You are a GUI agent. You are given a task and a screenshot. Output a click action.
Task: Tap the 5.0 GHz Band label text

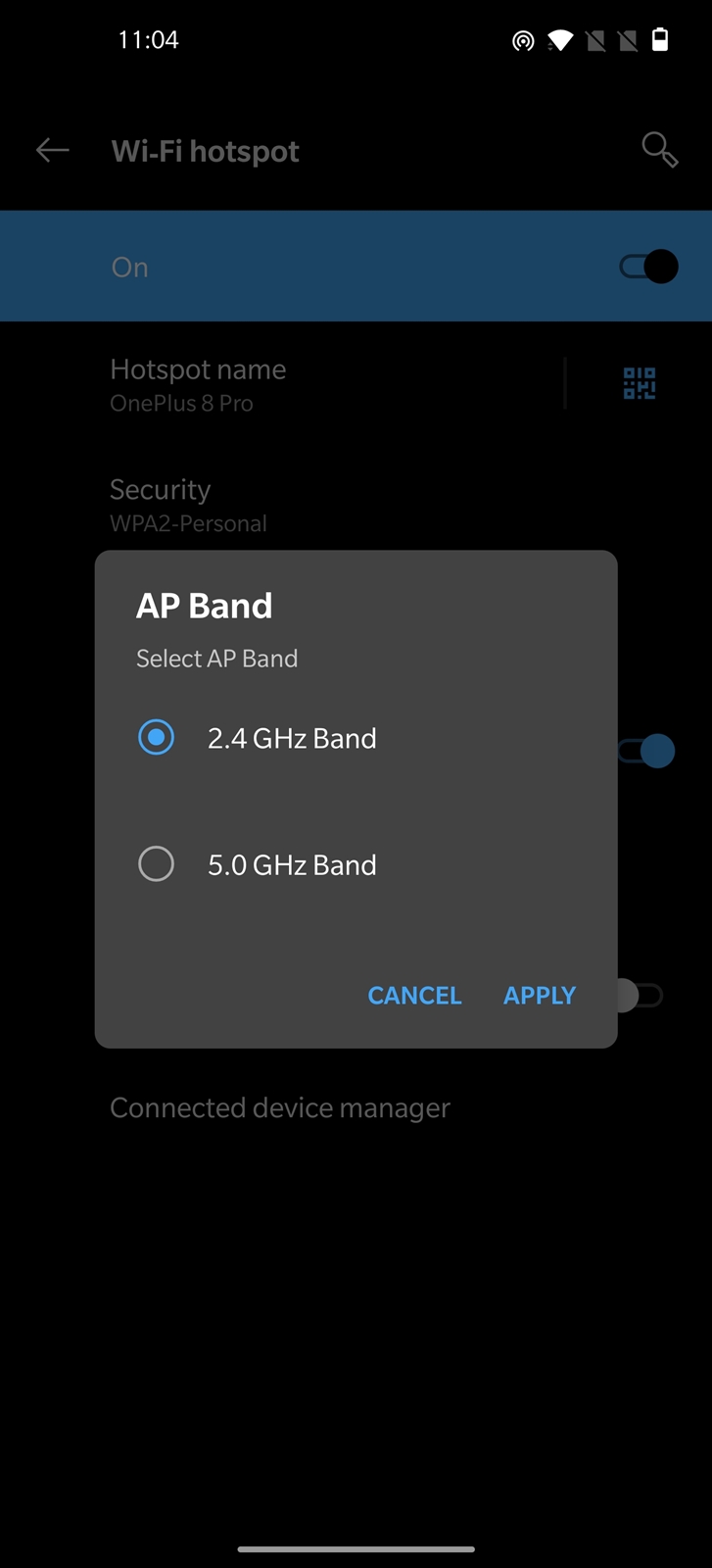(x=292, y=864)
